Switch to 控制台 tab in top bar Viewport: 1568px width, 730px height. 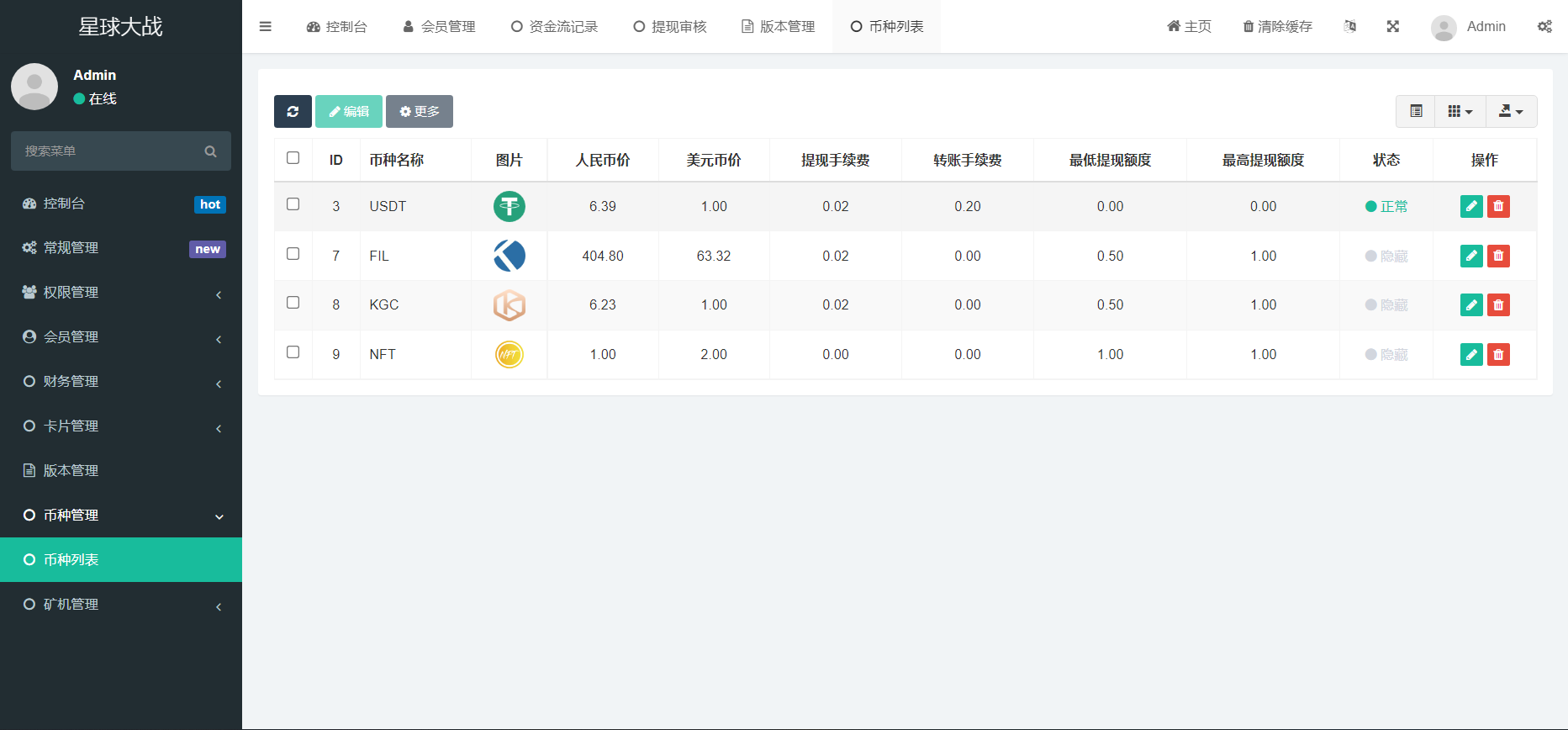click(x=337, y=26)
